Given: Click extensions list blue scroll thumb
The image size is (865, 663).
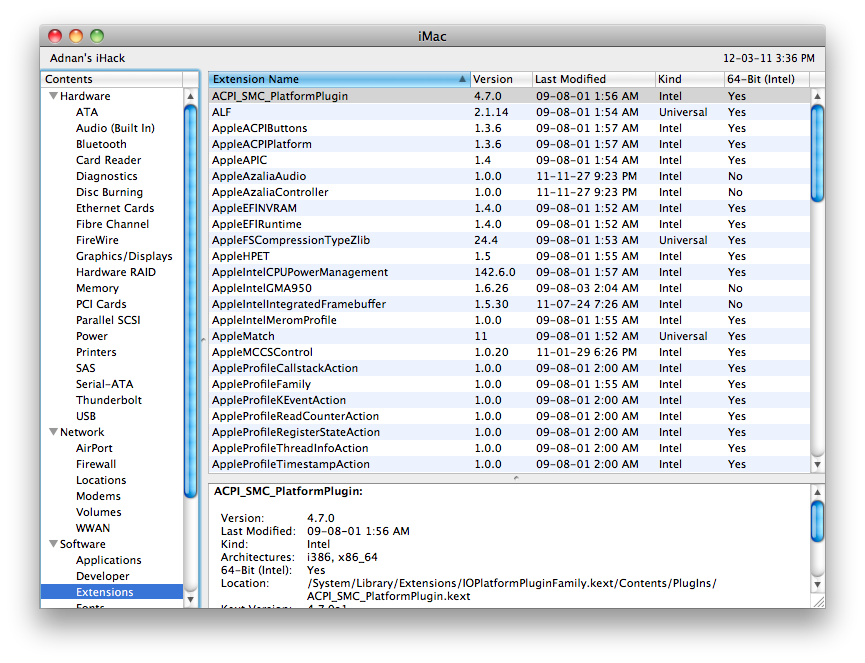Looking at the screenshot, I should point(818,153).
